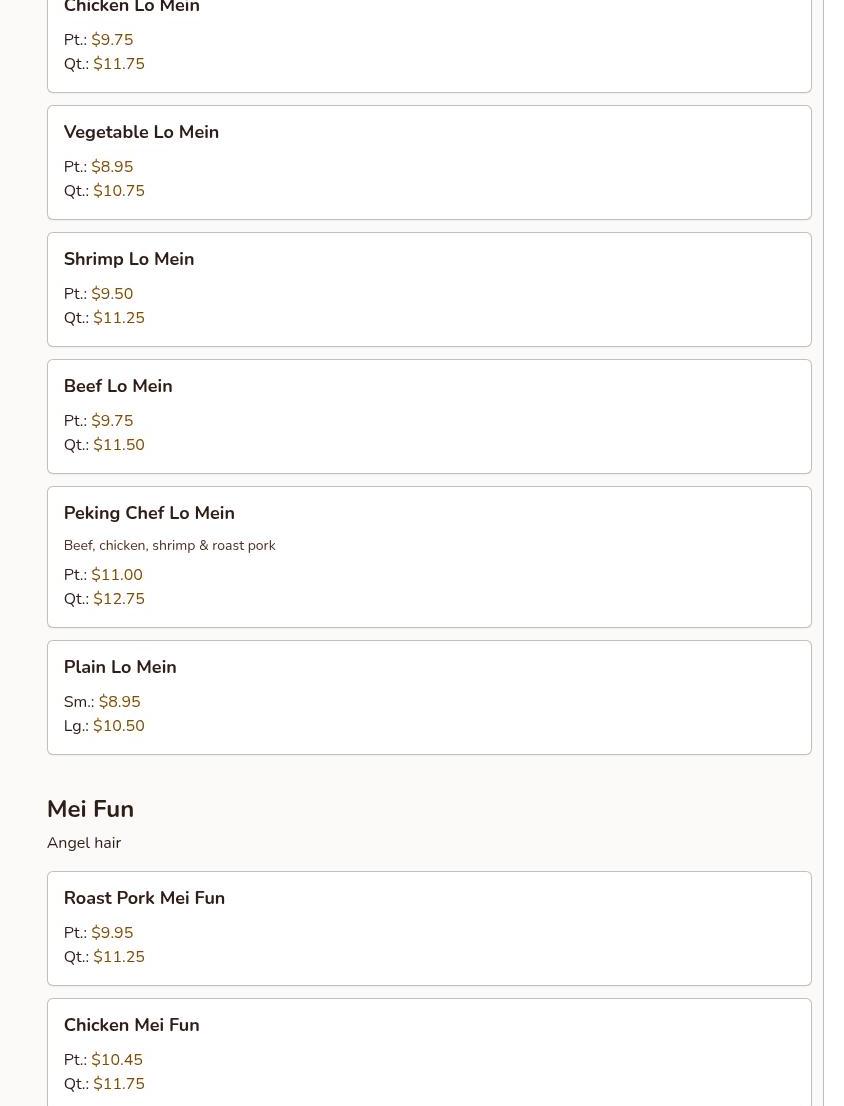The width and height of the screenshot is (844, 1106).
Task: Click Chicken Mei Fun pint price $10.45
Action: click(117, 1060)
